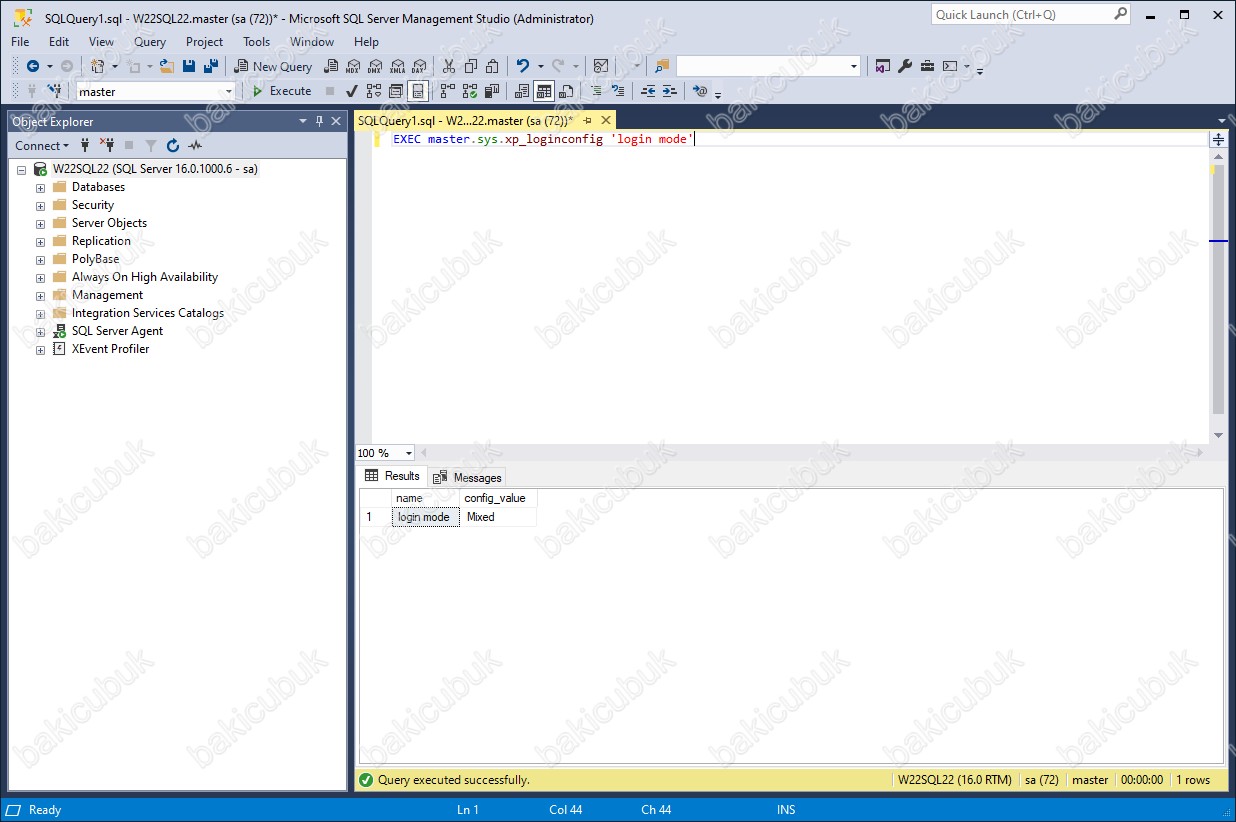1236x822 pixels.
Task: Toggle pin on Object Explorer panel
Action: click(x=320, y=121)
